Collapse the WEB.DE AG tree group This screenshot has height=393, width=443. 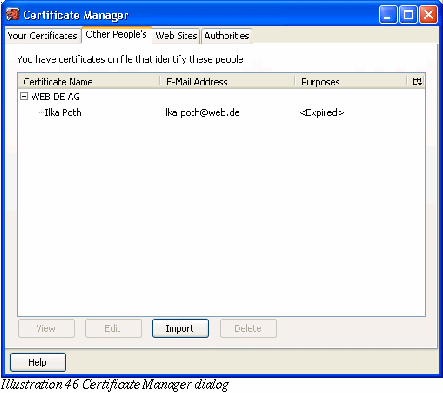click(x=24, y=96)
